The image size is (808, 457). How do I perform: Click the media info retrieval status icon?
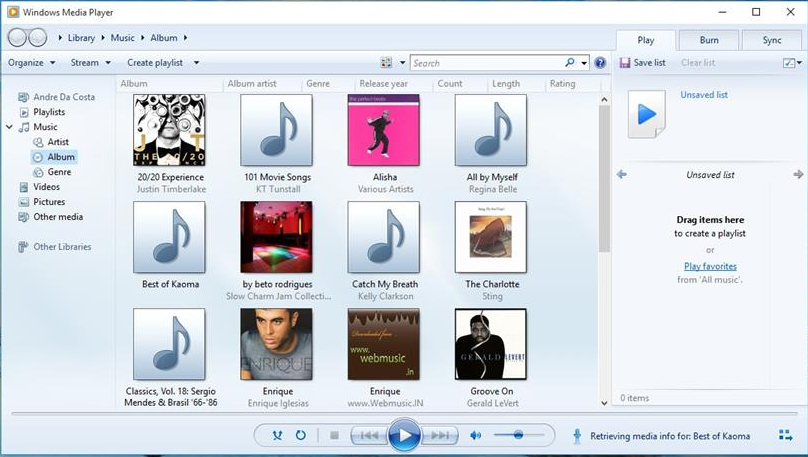pos(577,436)
